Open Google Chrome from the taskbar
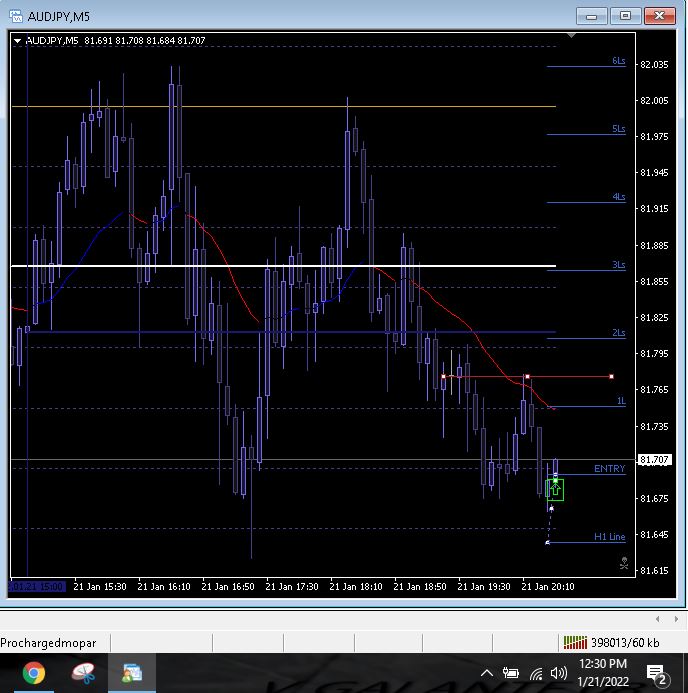 [33, 673]
